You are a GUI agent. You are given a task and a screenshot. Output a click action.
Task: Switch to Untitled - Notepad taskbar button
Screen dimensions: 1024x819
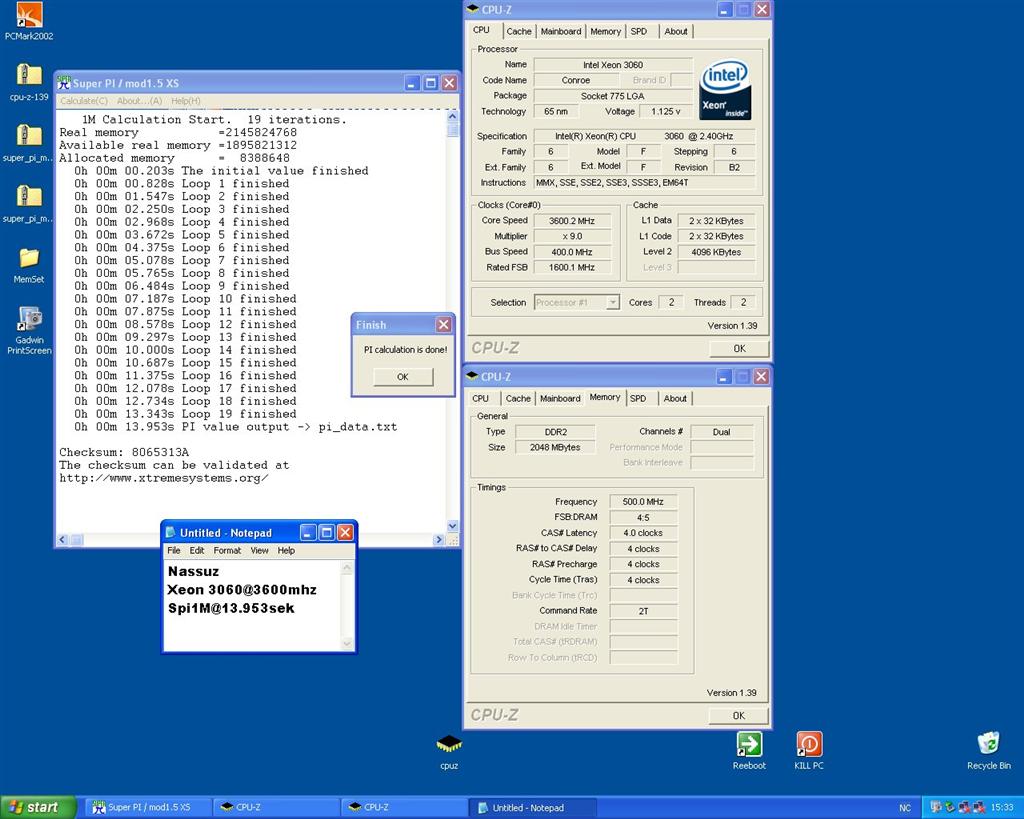[532, 807]
